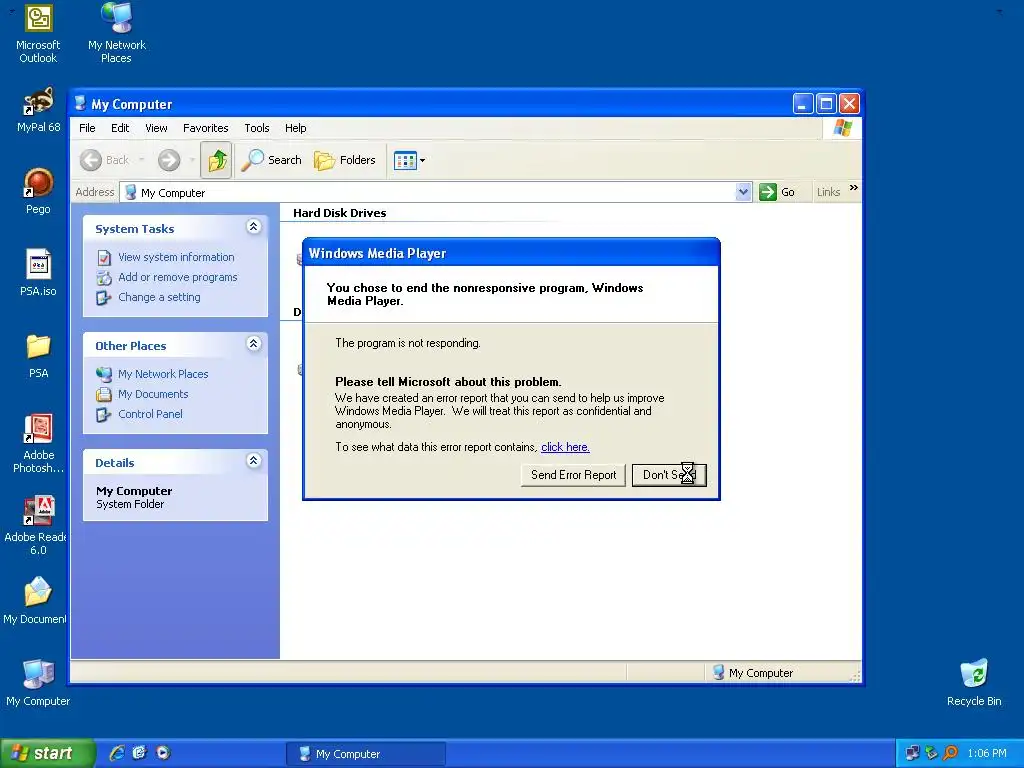
Task: Open Control Panel from Other Places
Action: (x=150, y=414)
